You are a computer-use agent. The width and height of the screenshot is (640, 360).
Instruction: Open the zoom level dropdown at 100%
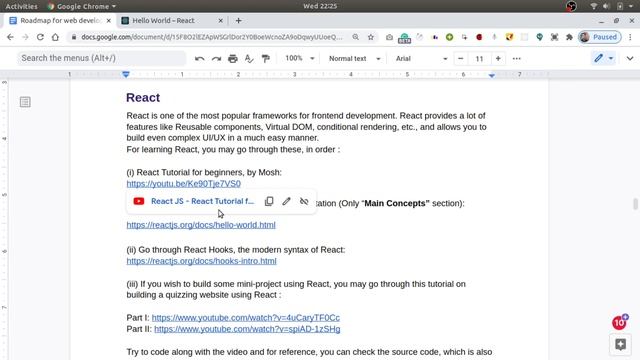pos(300,58)
